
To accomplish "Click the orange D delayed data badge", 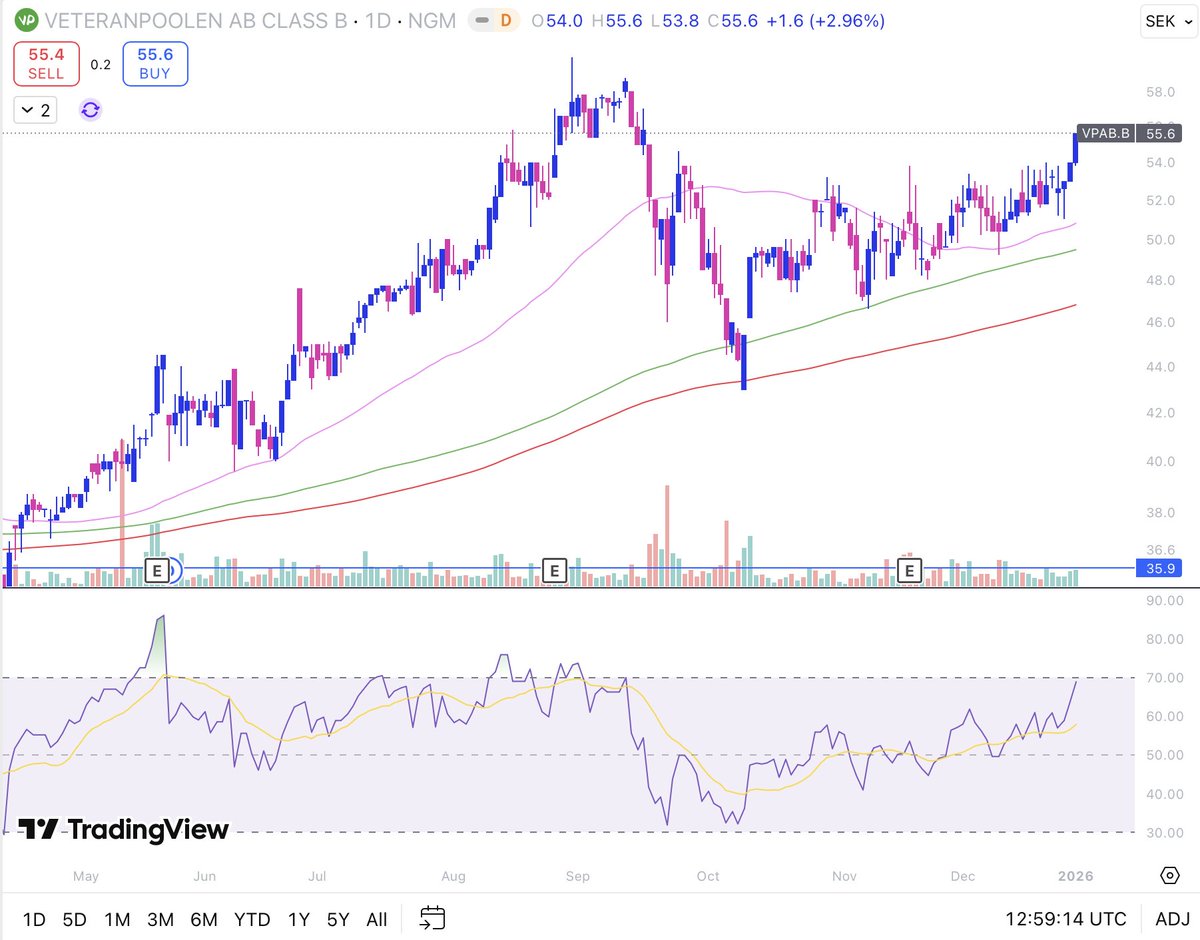I will click(x=506, y=20).
